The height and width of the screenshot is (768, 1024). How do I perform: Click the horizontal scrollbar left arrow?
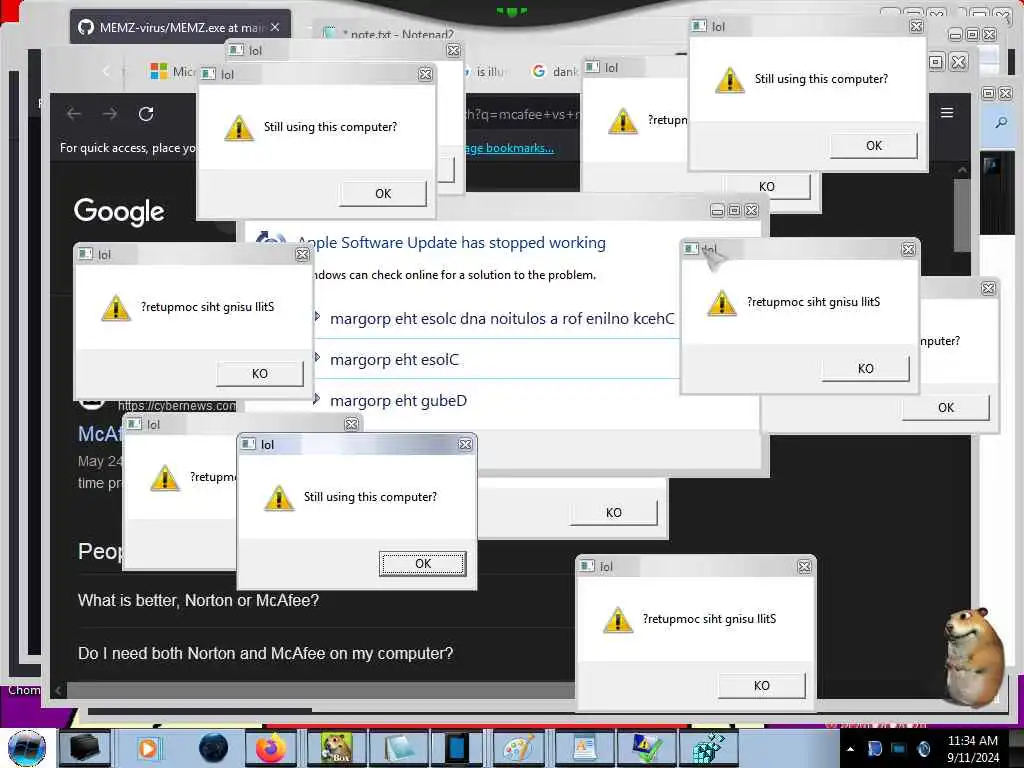click(58, 690)
